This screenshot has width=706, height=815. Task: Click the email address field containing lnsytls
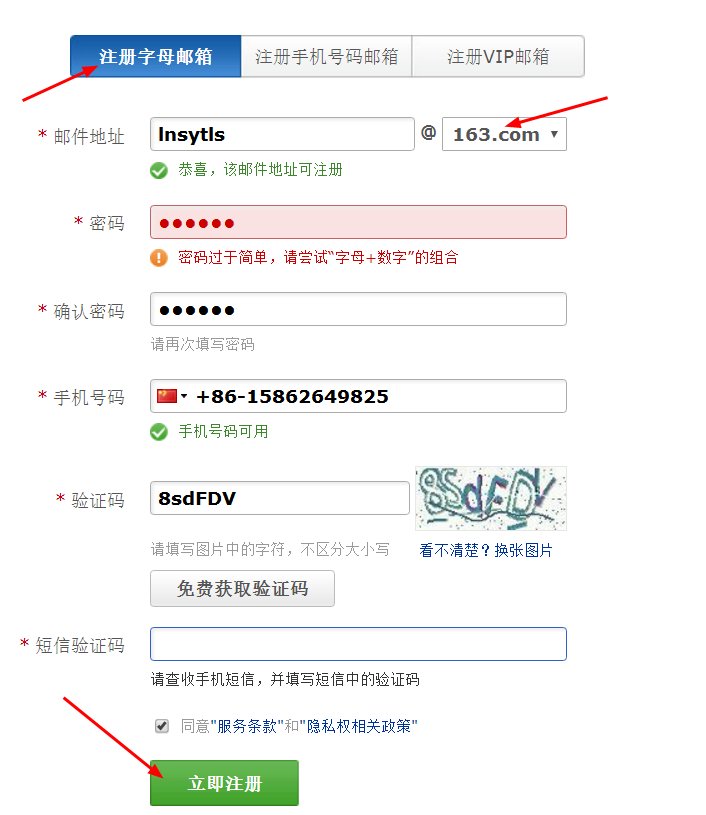282,134
